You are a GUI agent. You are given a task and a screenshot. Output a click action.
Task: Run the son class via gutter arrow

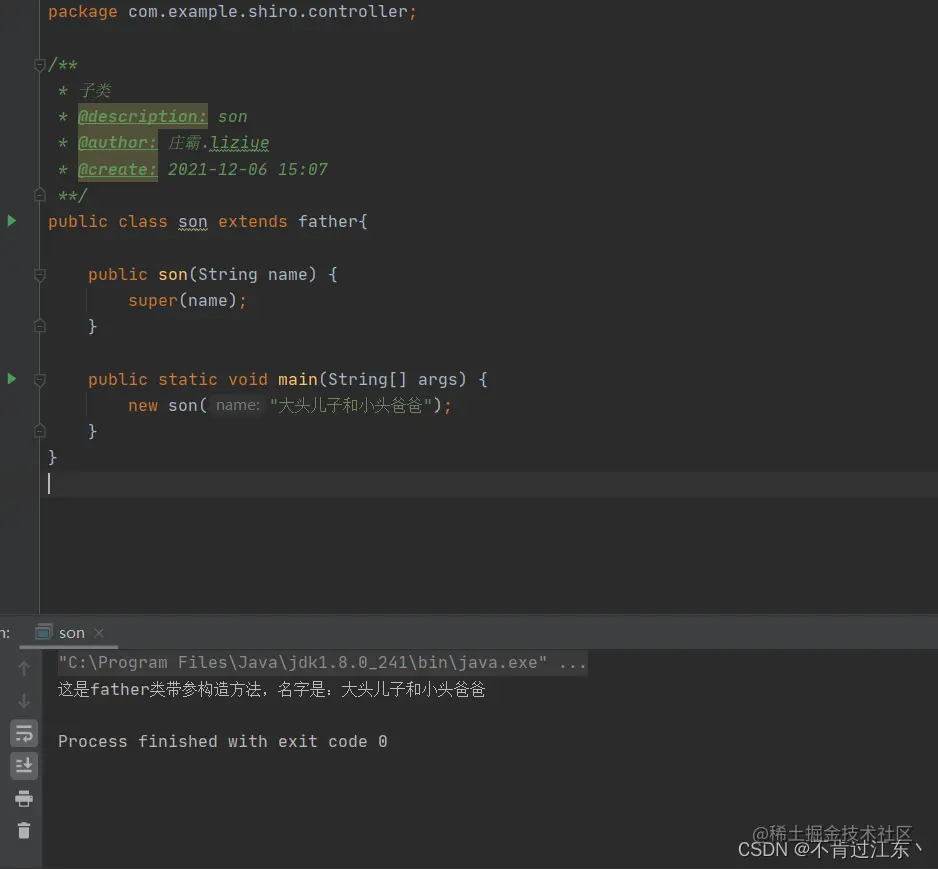[x=11, y=221]
